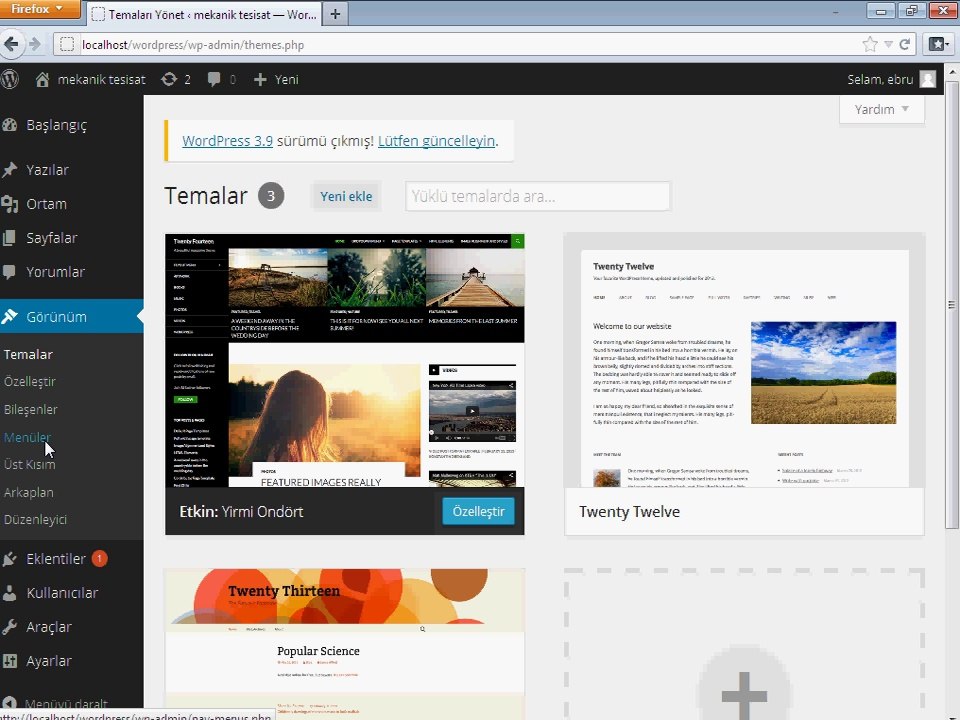Click the plus icon next to Yeni
Viewport: 960px width, 720px height.
point(260,80)
